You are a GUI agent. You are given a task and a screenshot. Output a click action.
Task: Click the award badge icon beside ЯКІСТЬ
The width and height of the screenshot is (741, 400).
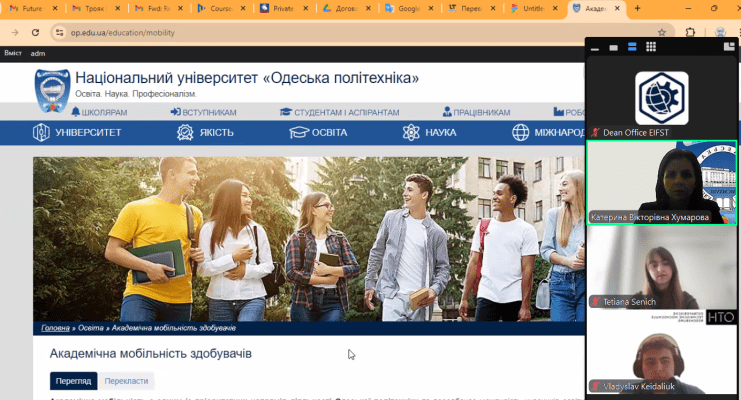coord(185,132)
